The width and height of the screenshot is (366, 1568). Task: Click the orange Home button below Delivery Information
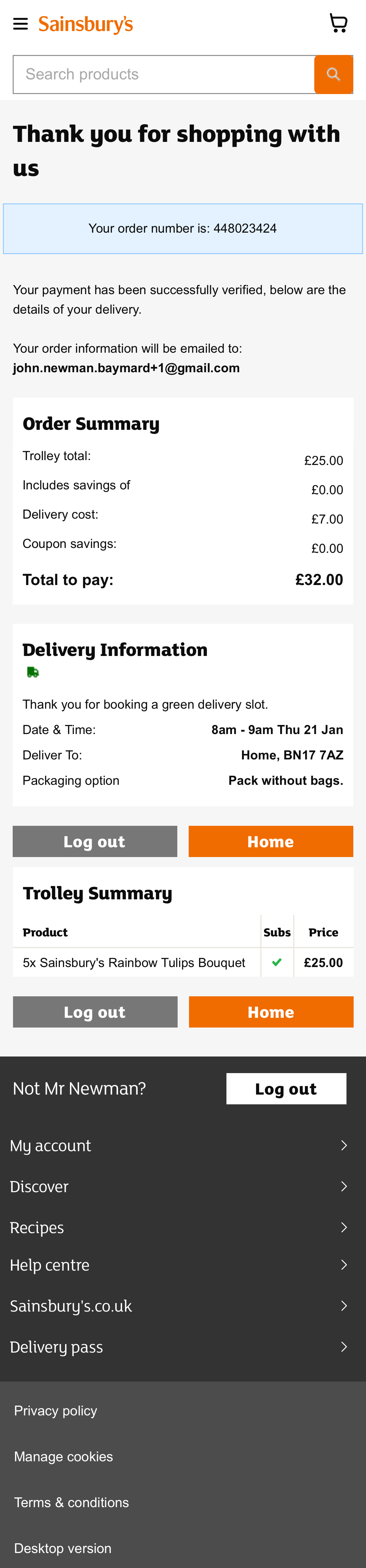[x=271, y=841]
